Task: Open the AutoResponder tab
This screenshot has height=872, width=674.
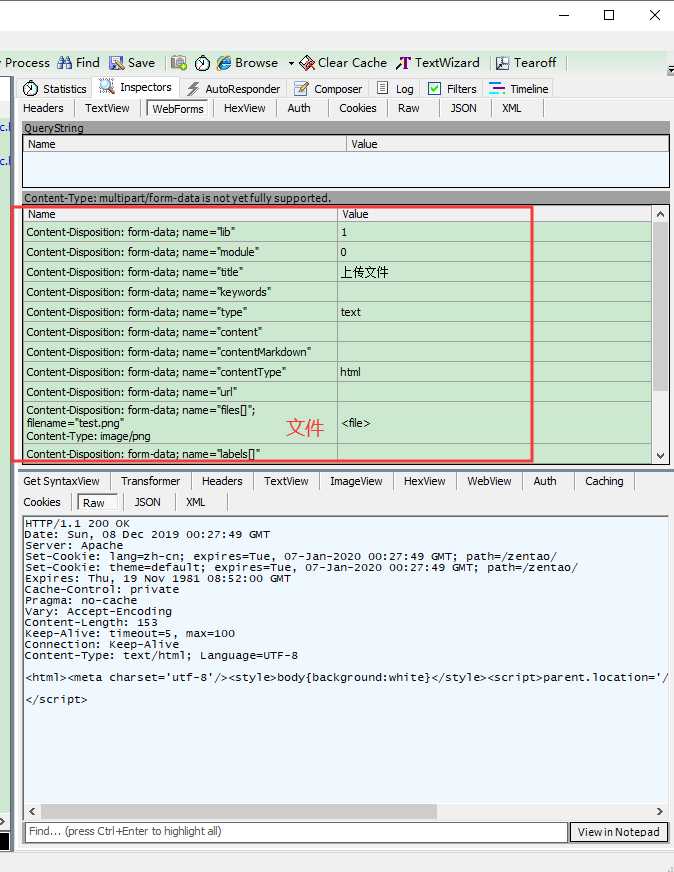Action: [234, 89]
